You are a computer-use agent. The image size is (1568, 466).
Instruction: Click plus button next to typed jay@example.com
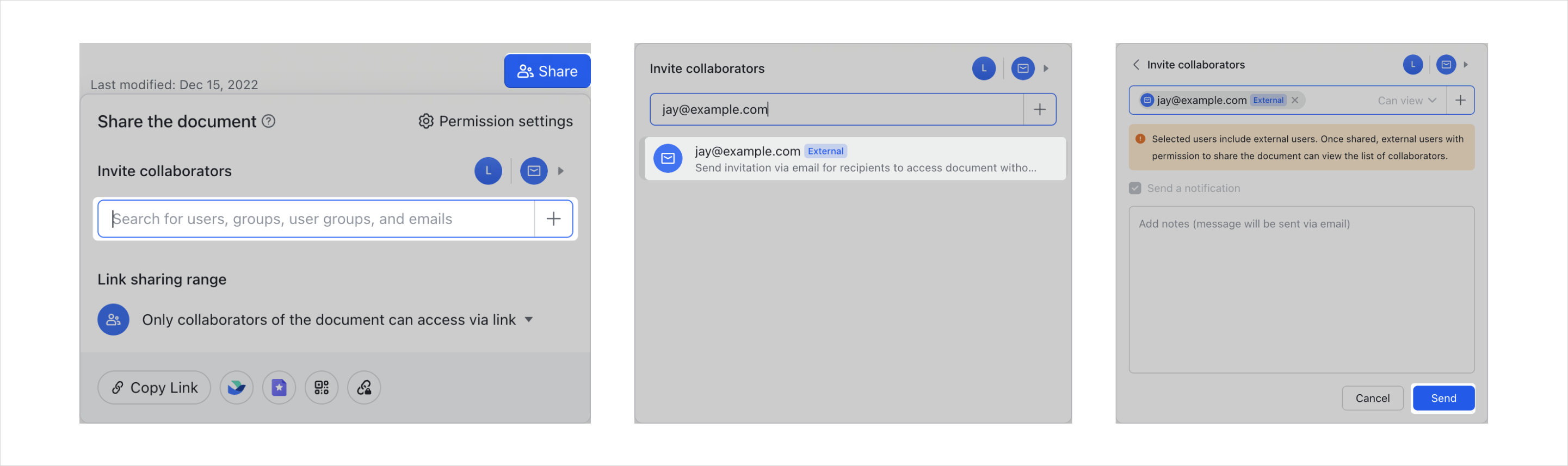pos(1040,109)
